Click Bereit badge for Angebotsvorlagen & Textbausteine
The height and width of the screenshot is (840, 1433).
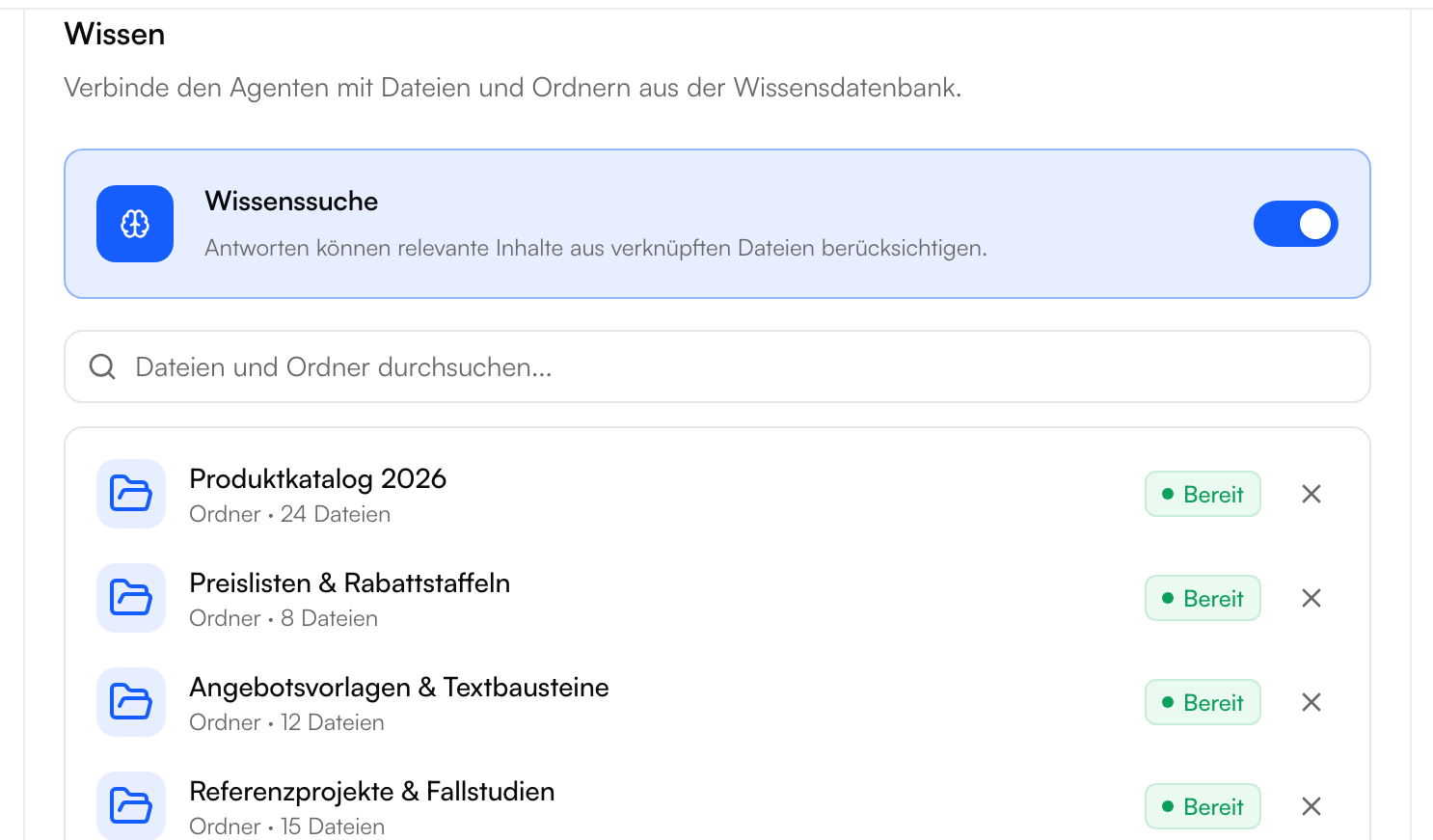(x=1203, y=702)
